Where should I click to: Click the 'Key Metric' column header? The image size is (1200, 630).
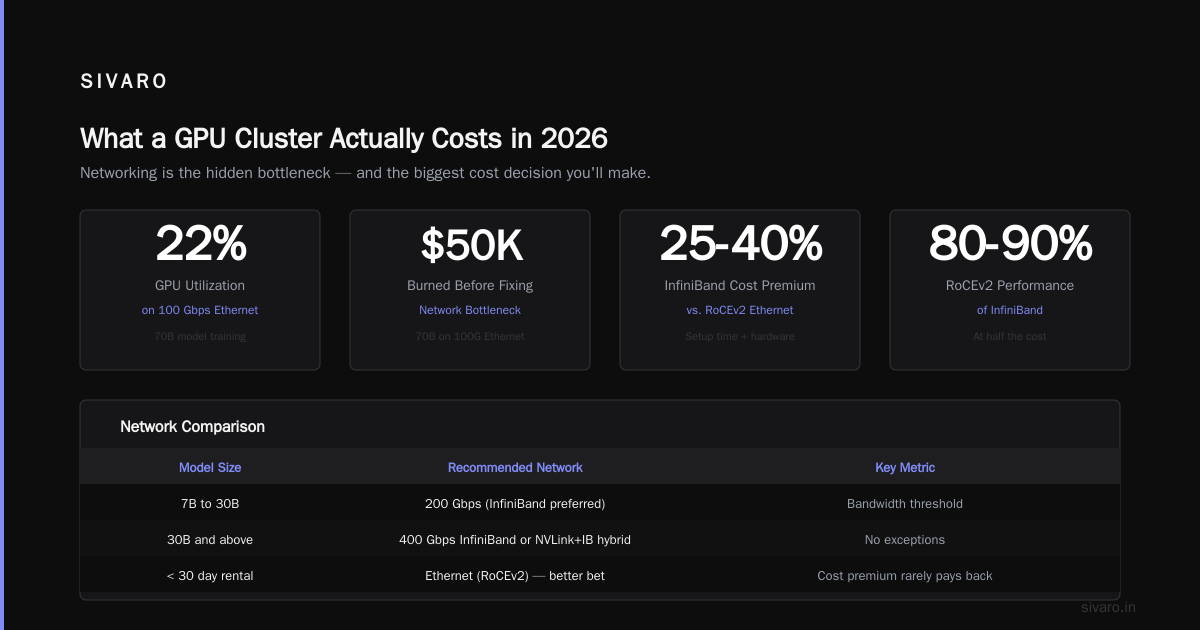(x=905, y=467)
